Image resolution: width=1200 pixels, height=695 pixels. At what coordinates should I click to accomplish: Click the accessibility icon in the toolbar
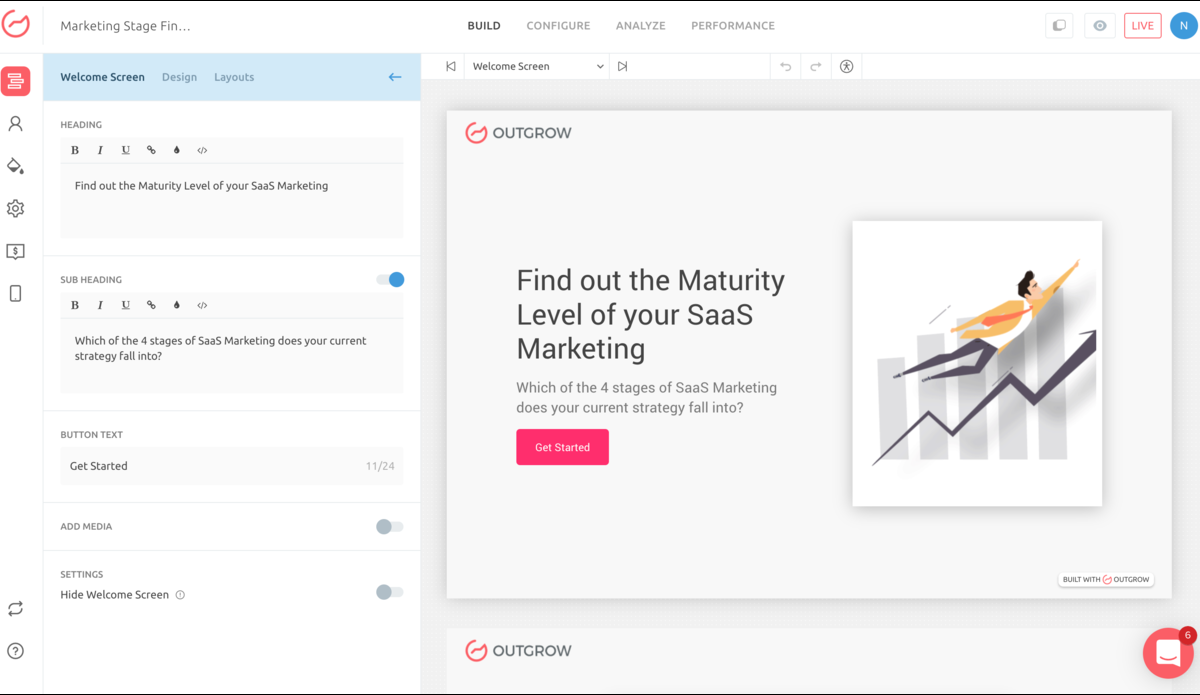coord(846,67)
